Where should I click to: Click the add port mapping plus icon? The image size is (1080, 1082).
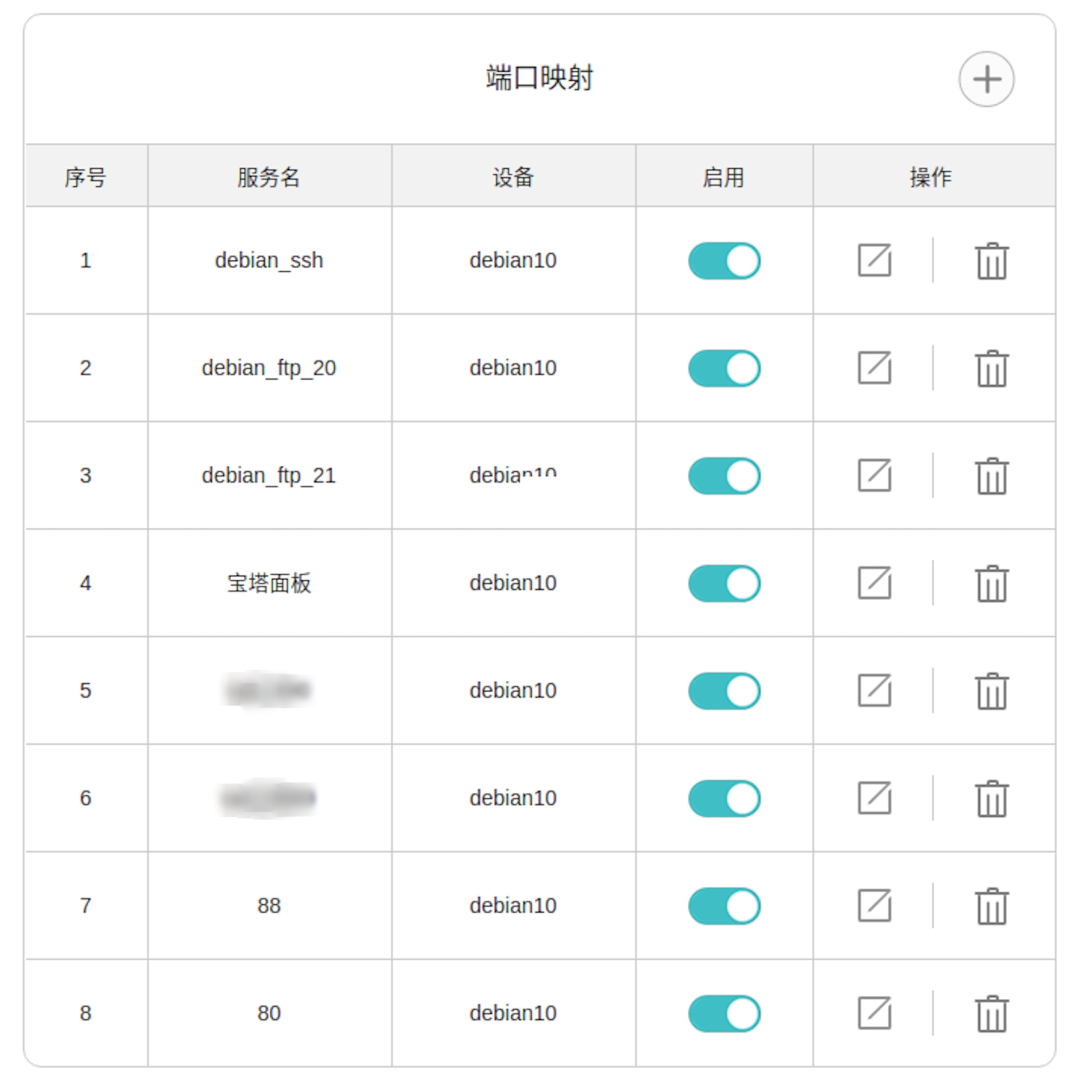tap(986, 79)
